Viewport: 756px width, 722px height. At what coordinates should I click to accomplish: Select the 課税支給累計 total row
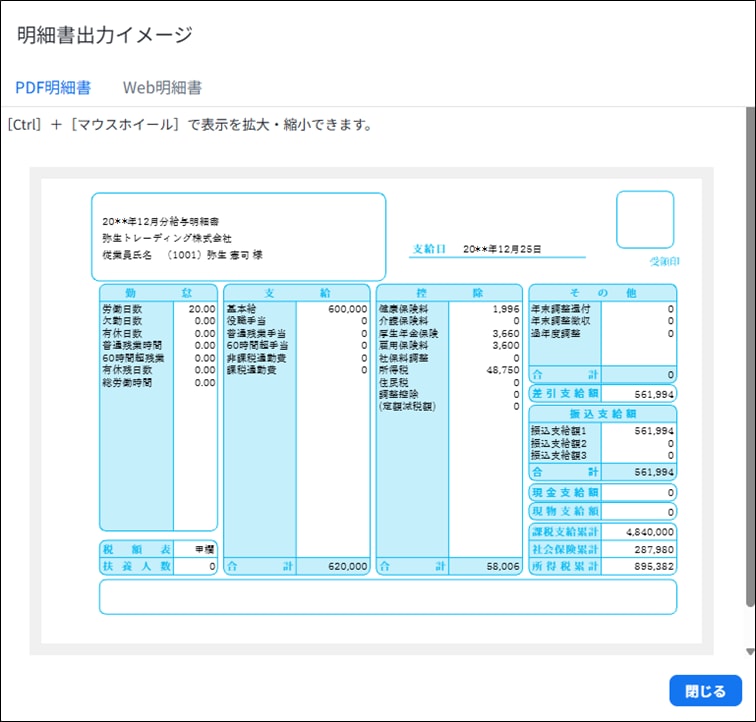click(602, 532)
